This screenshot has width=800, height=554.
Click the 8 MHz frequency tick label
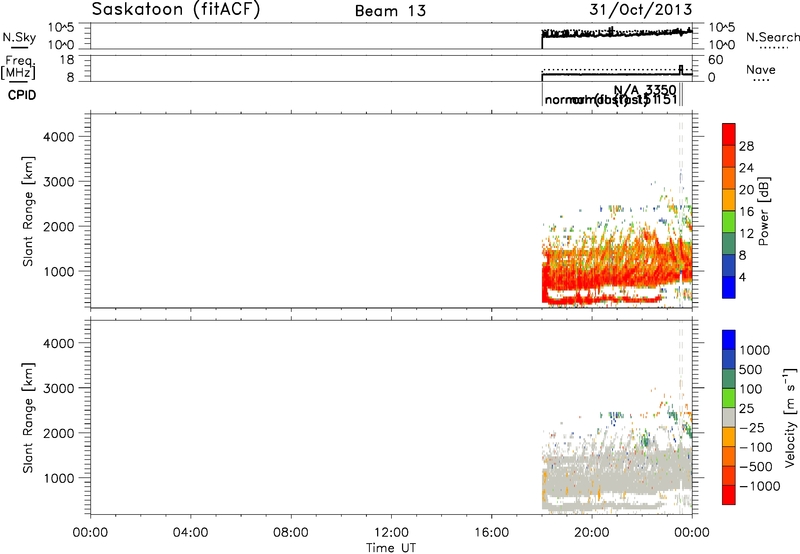pyautogui.click(x=70, y=78)
